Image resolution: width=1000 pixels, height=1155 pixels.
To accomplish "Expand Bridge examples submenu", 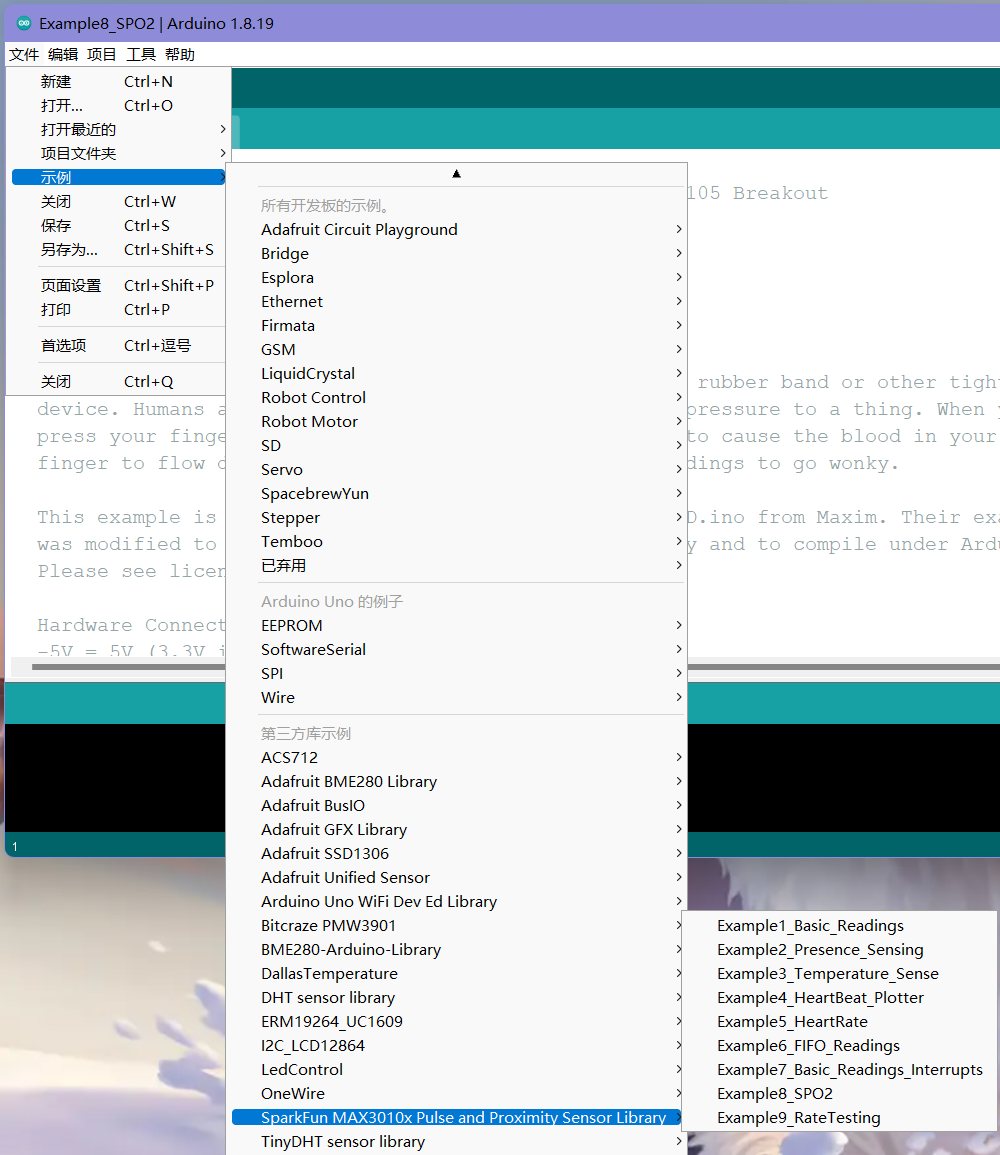I will pos(457,253).
